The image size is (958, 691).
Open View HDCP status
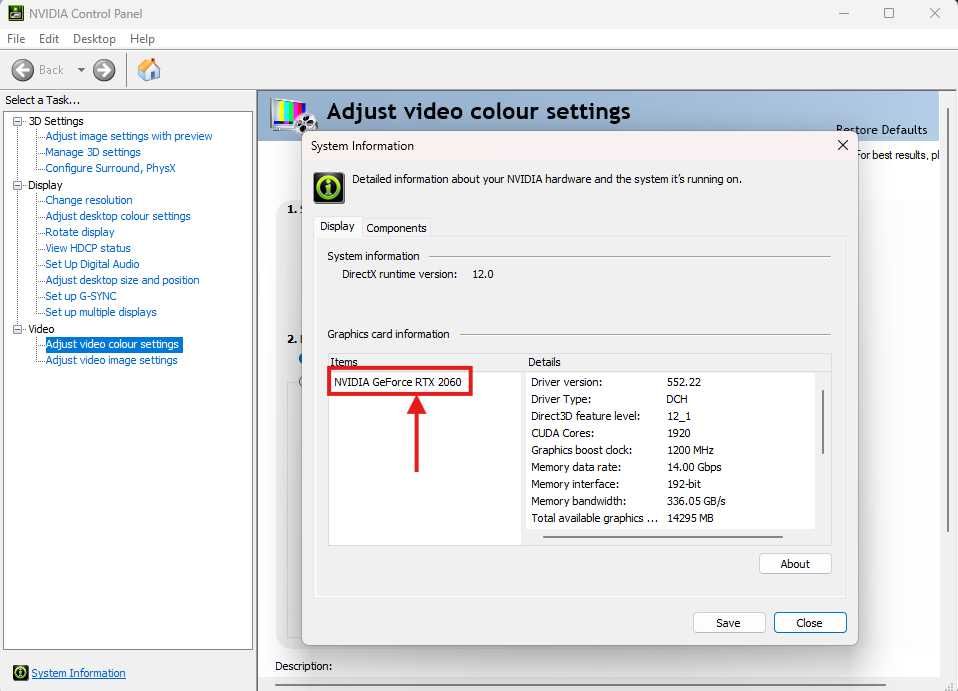(x=88, y=248)
